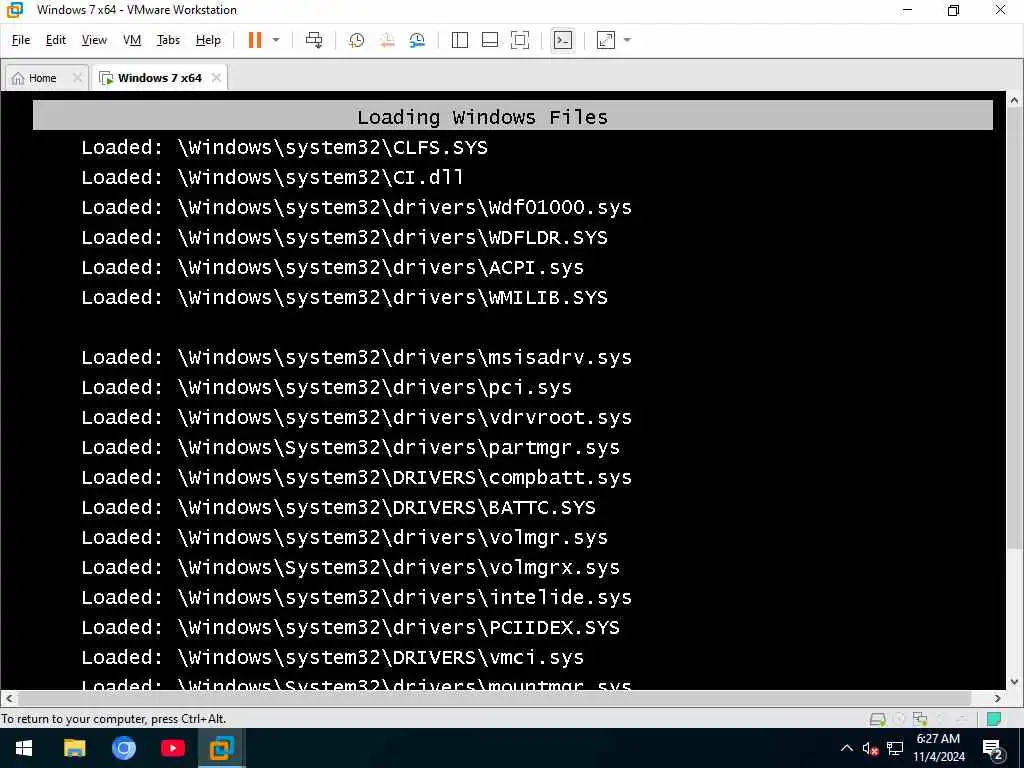Viewport: 1024px width, 768px height.
Task: Revert the VM to its snapshot
Action: (387, 40)
